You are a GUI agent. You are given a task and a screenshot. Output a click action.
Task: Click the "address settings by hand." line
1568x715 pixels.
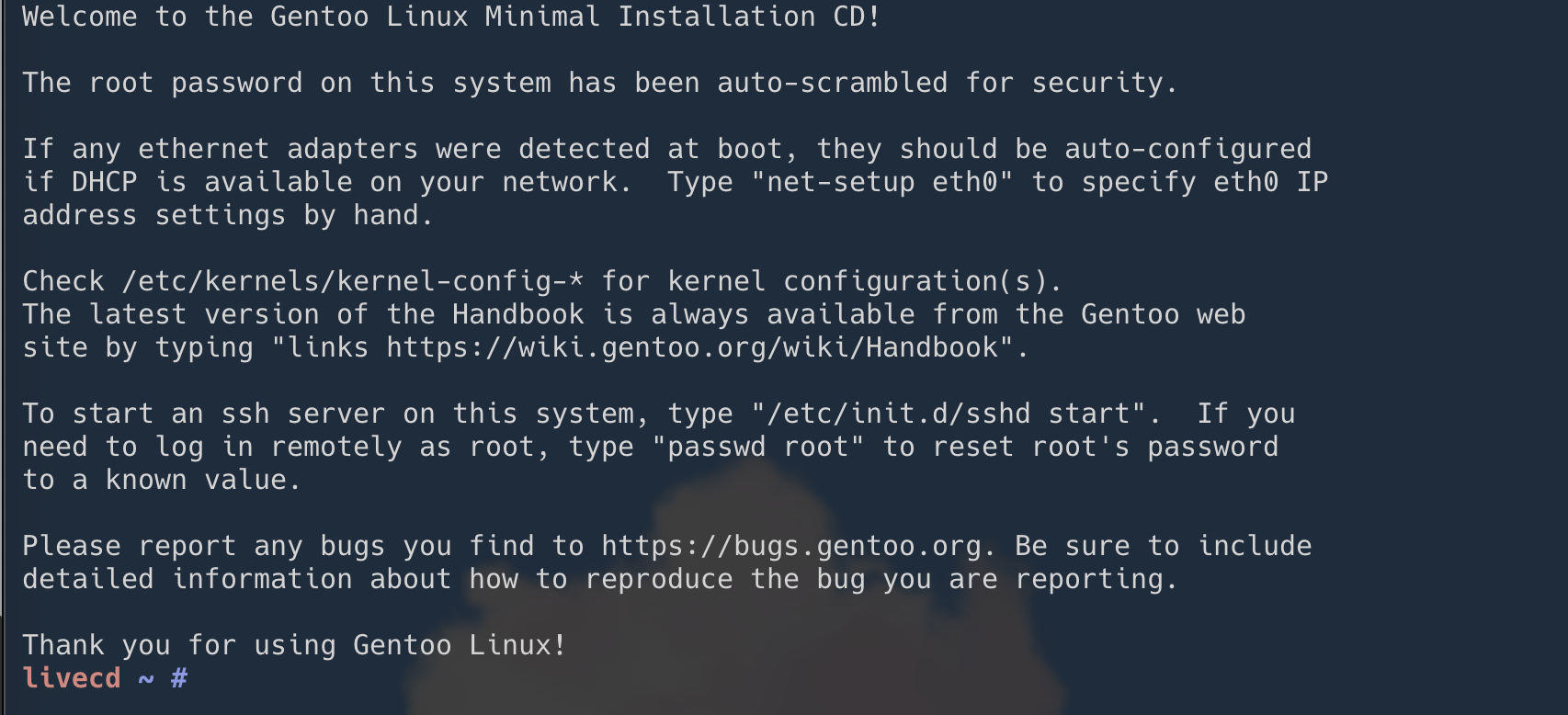[x=228, y=216]
